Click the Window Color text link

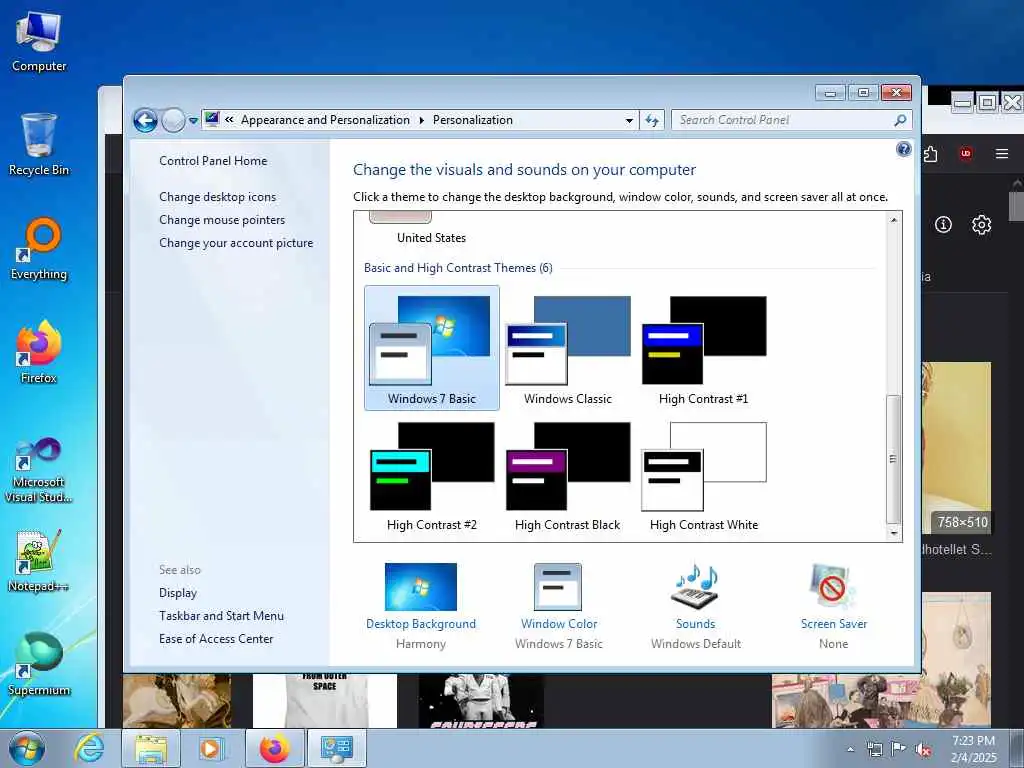[559, 624]
